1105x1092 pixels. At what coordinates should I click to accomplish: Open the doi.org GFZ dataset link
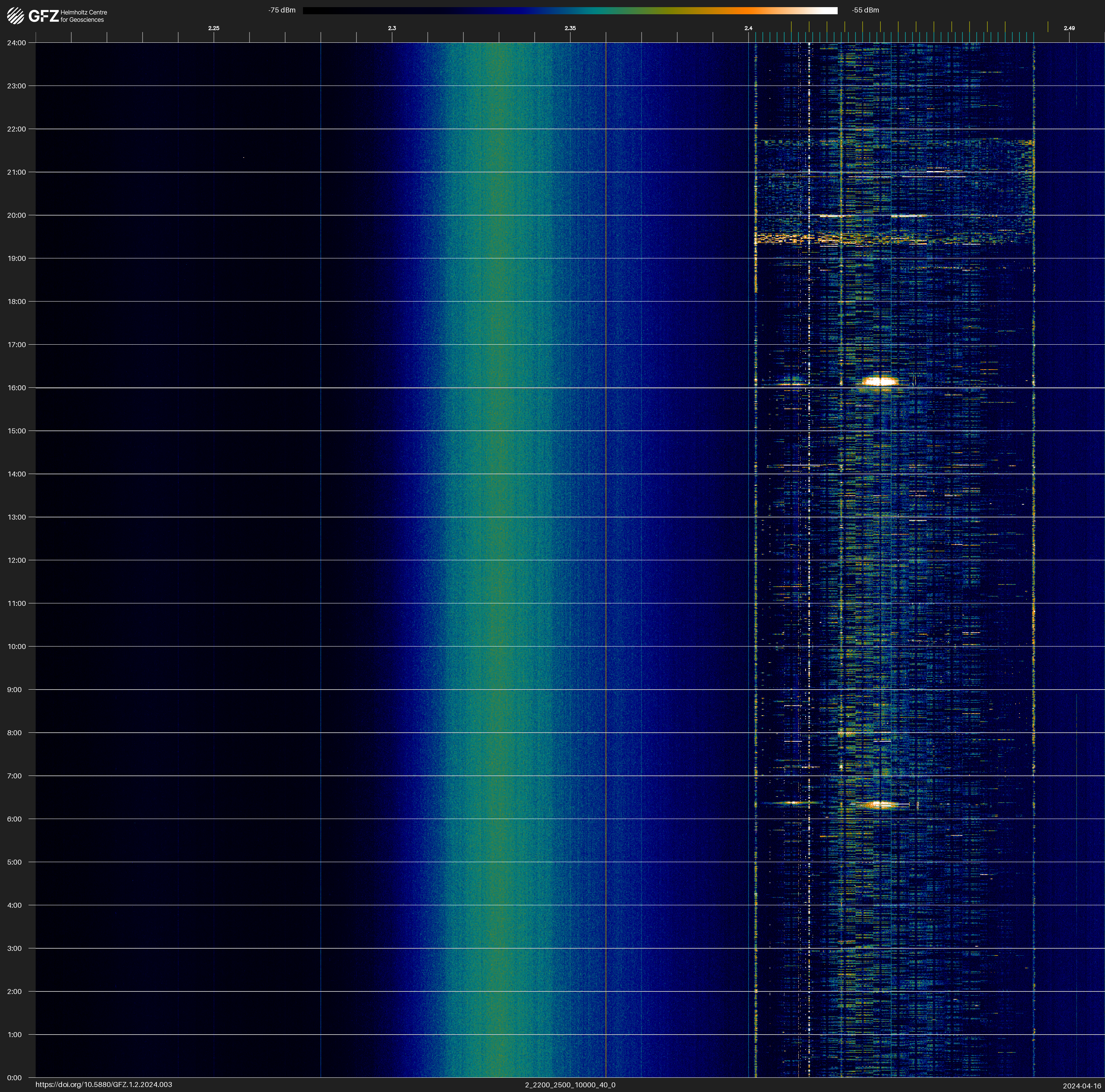(103, 1085)
